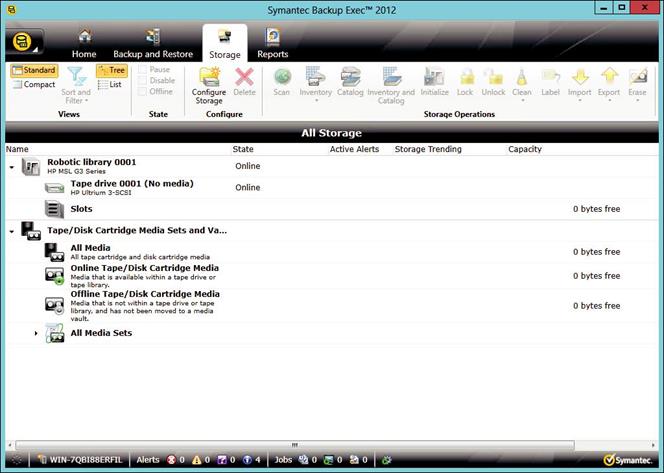Click the Tape drive 0001 icon
The image size is (664, 473).
click(55, 188)
